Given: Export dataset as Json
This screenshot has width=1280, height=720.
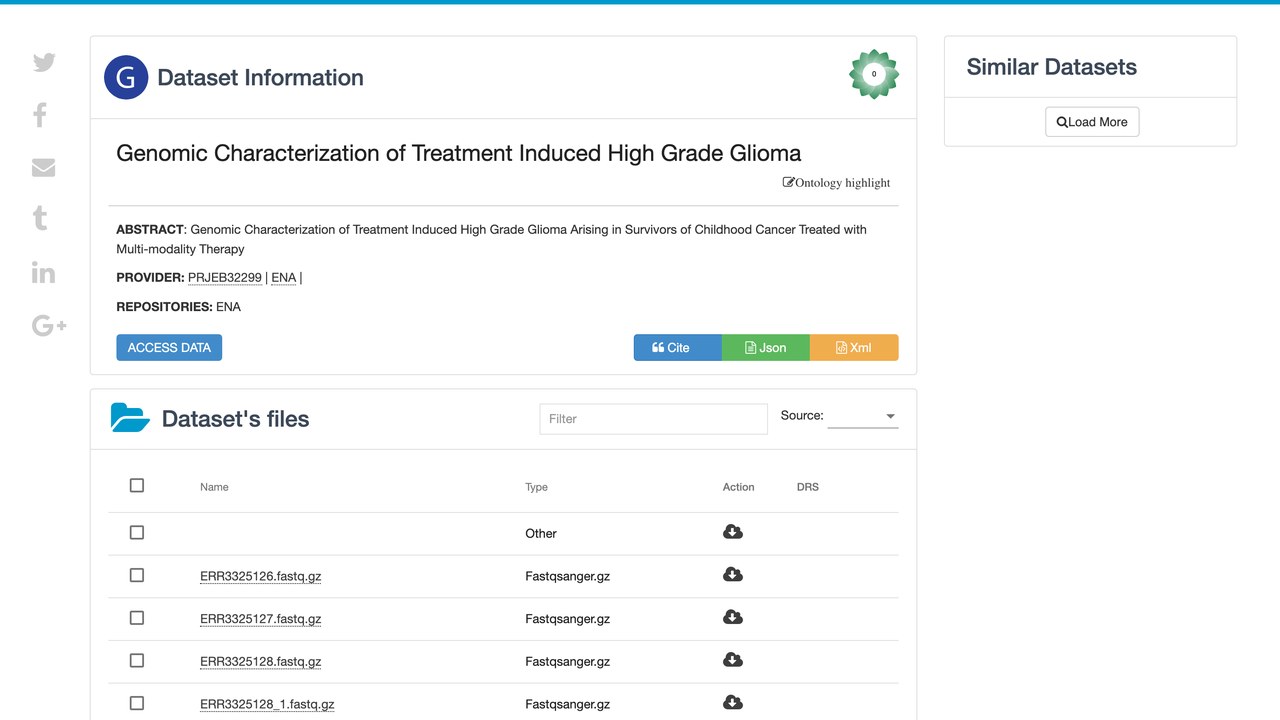Looking at the screenshot, I should (765, 347).
